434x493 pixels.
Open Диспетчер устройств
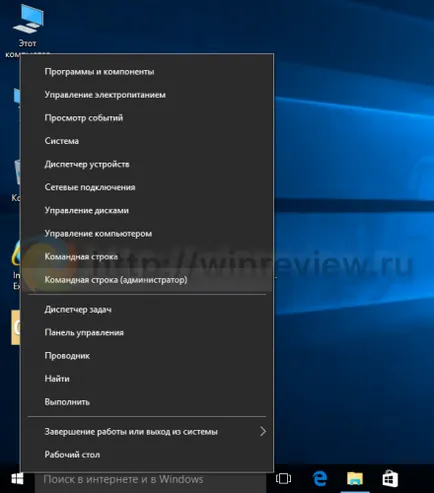(147, 164)
